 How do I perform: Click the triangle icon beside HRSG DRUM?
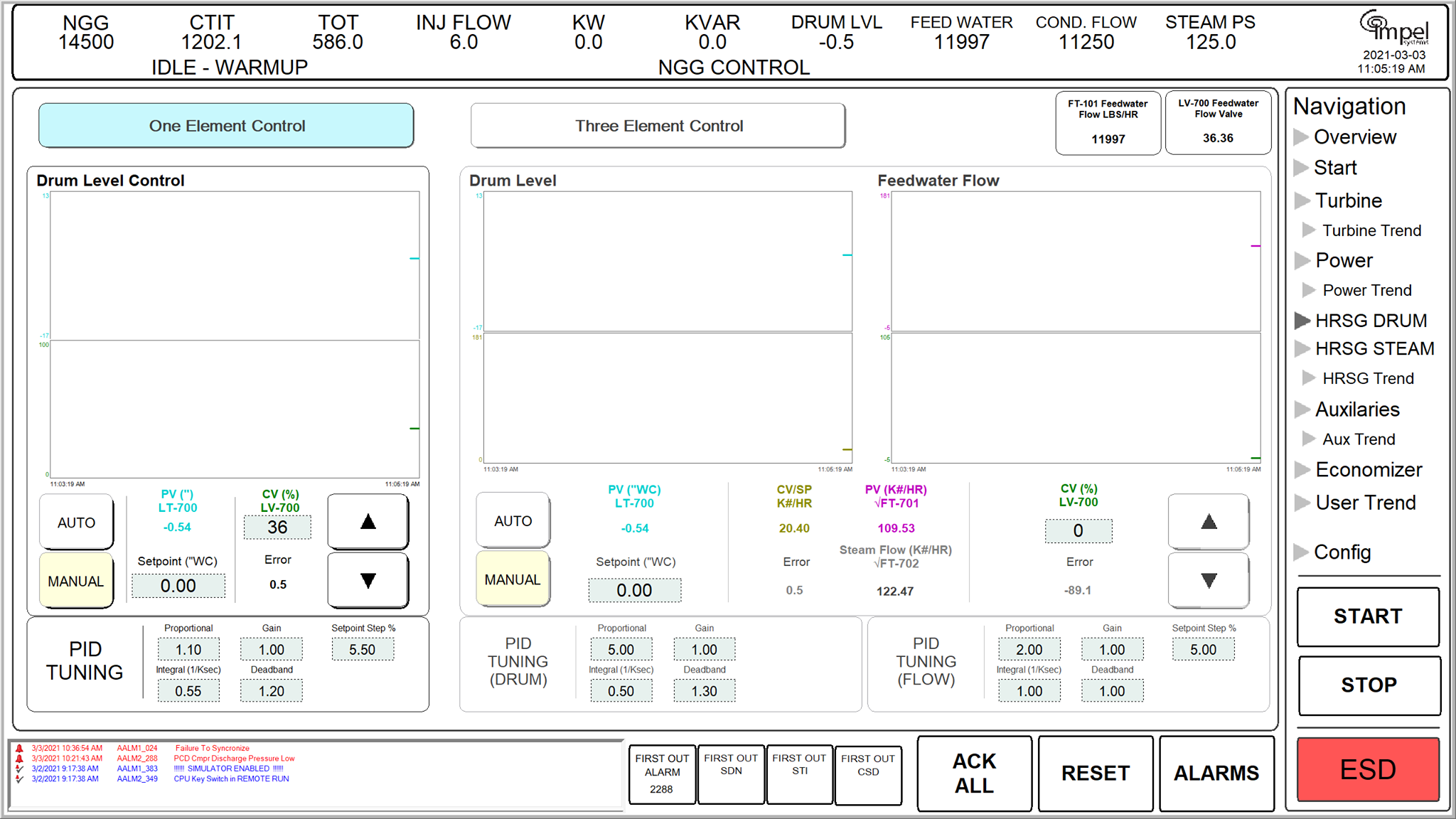point(1302,321)
